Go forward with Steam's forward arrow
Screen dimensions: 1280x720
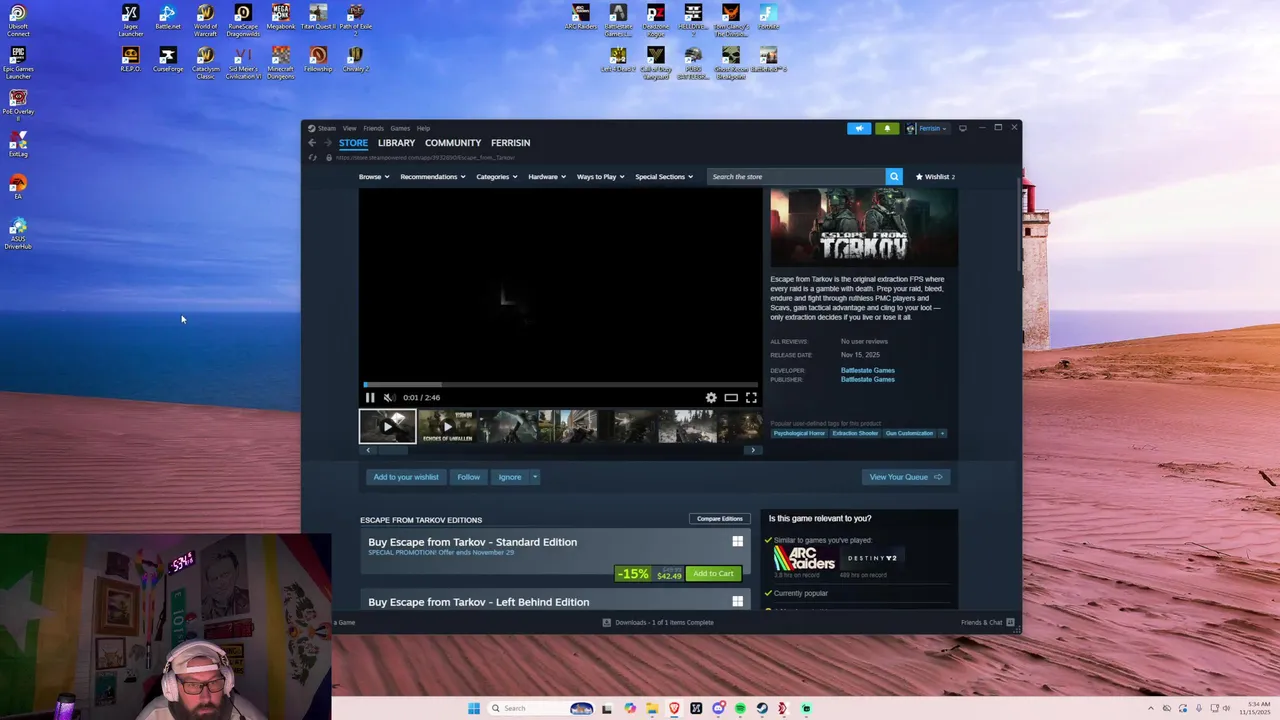click(x=327, y=143)
